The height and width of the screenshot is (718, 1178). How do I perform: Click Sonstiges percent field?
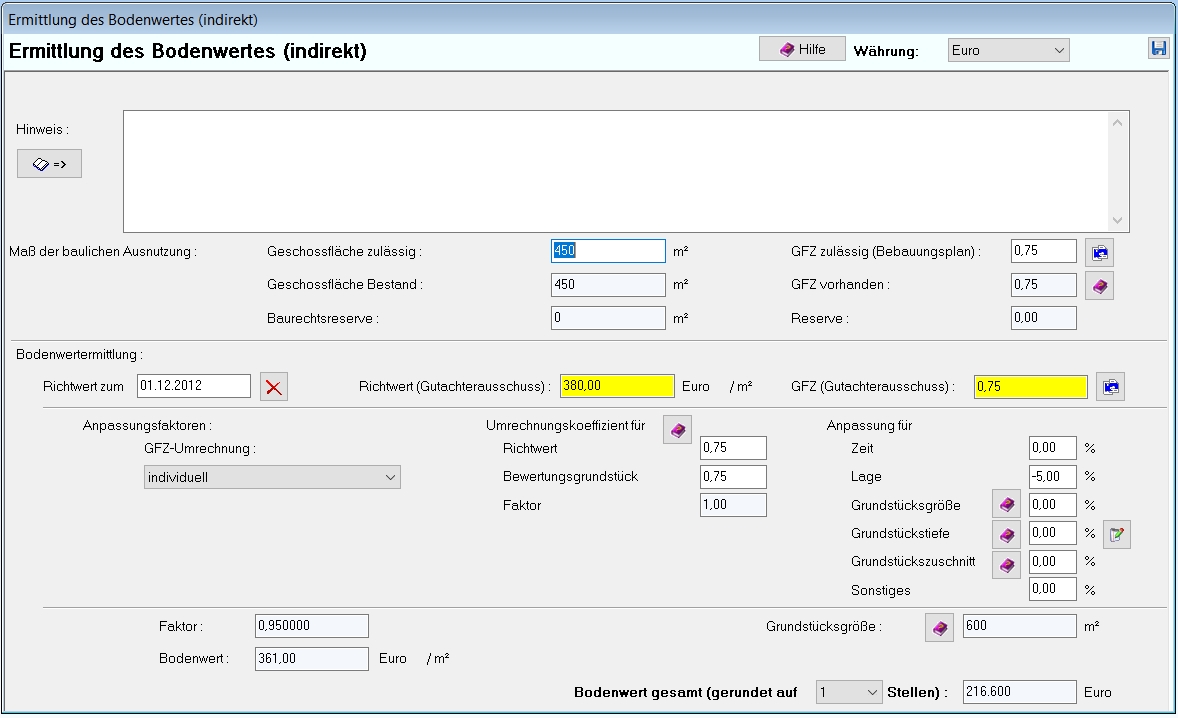tap(1053, 589)
